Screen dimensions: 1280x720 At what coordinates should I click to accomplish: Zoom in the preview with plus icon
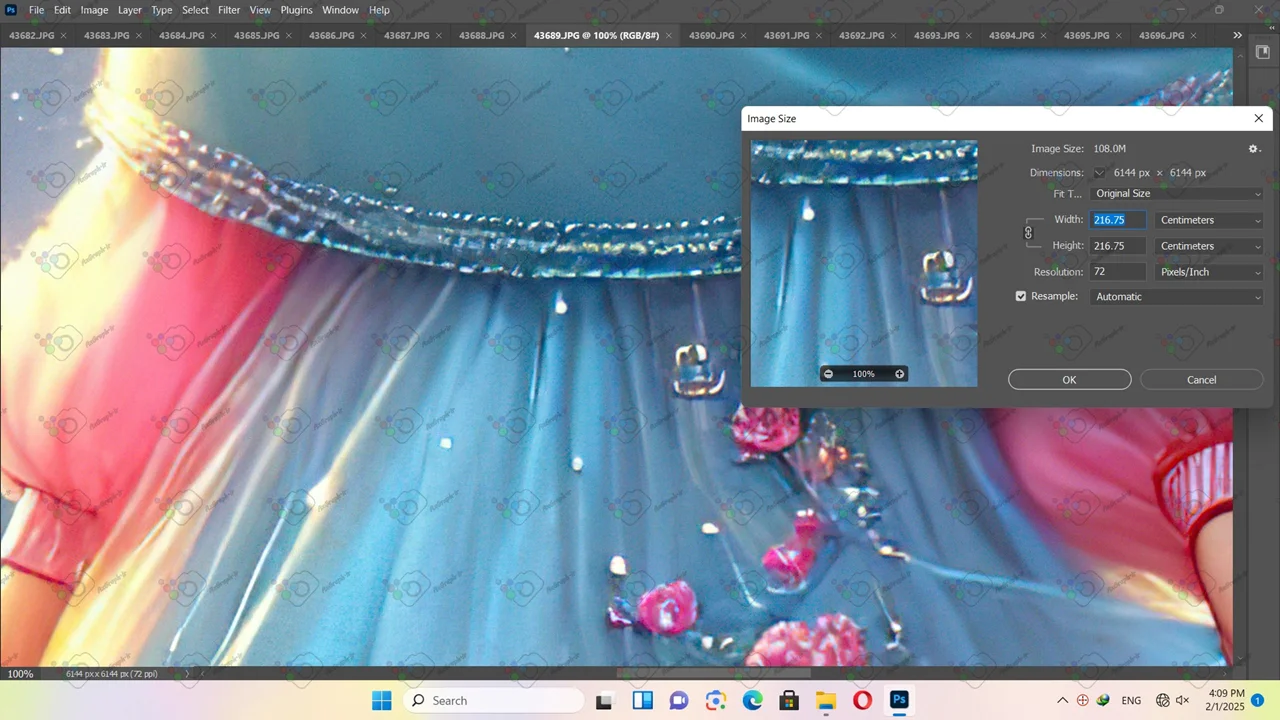coord(899,374)
